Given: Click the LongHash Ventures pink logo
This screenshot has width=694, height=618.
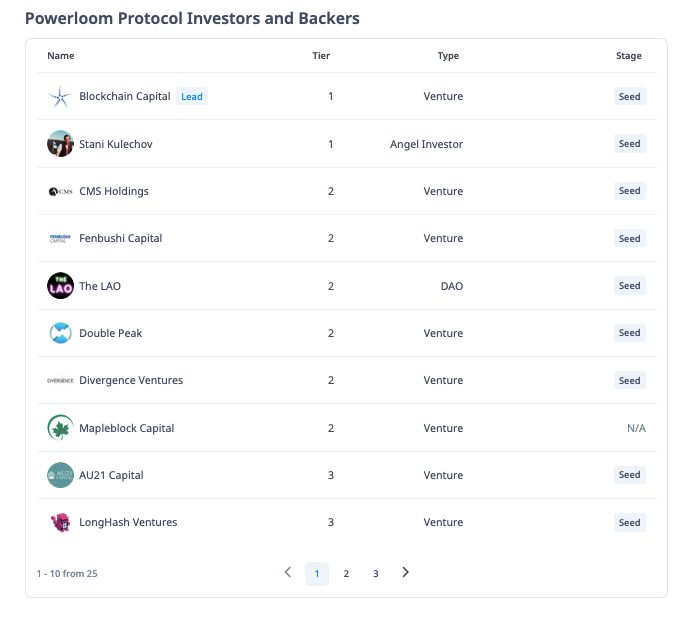Looking at the screenshot, I should [60, 522].
